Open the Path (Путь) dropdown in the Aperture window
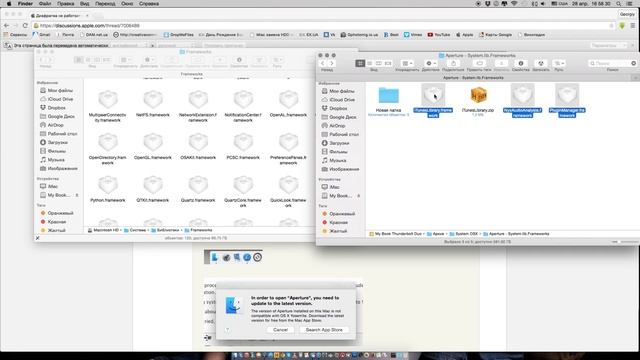This screenshot has width=640, height=360. point(559,63)
